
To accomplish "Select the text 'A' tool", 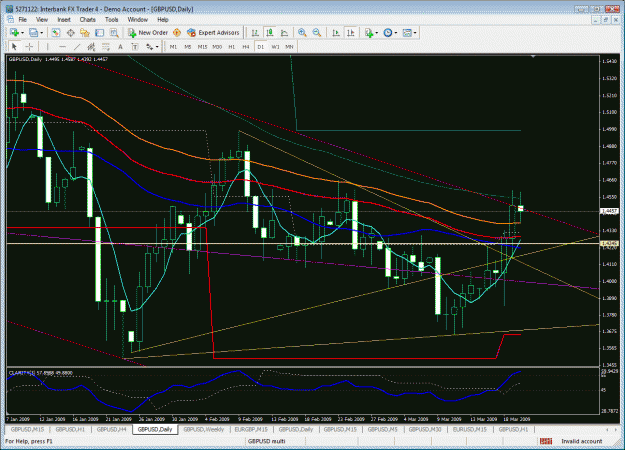I will click(120, 47).
